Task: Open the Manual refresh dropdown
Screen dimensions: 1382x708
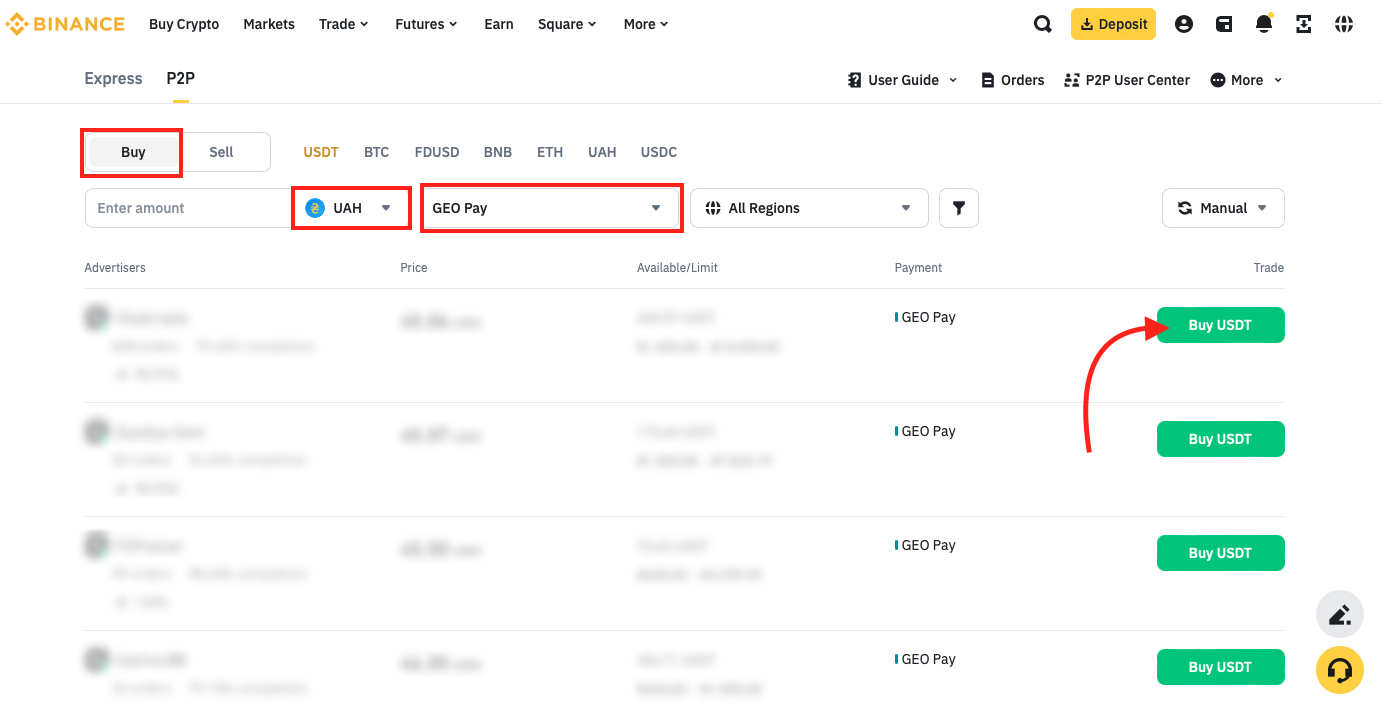Action: pyautogui.click(x=1223, y=208)
